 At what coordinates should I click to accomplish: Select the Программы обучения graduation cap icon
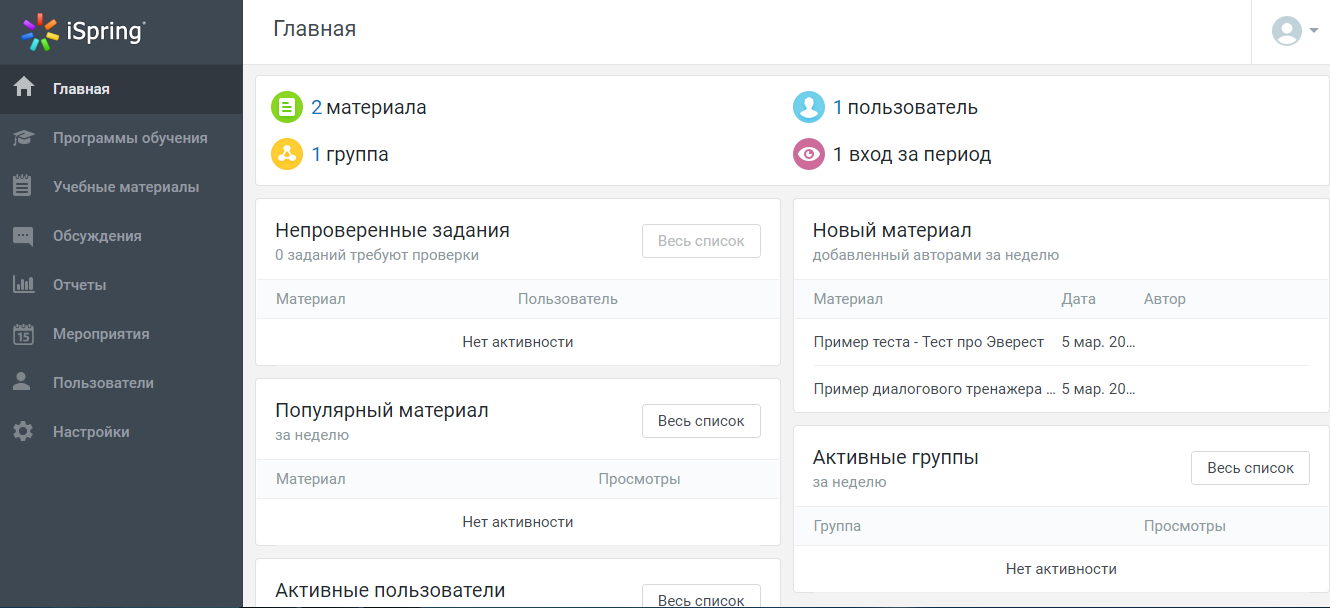pyautogui.click(x=22, y=137)
